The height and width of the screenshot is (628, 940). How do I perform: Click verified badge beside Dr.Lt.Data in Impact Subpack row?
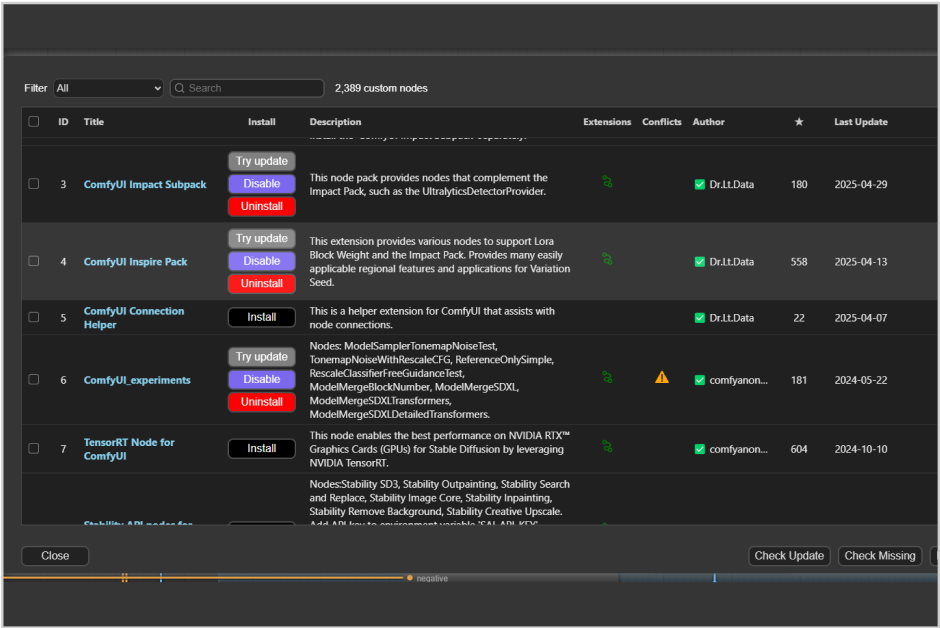[700, 185]
